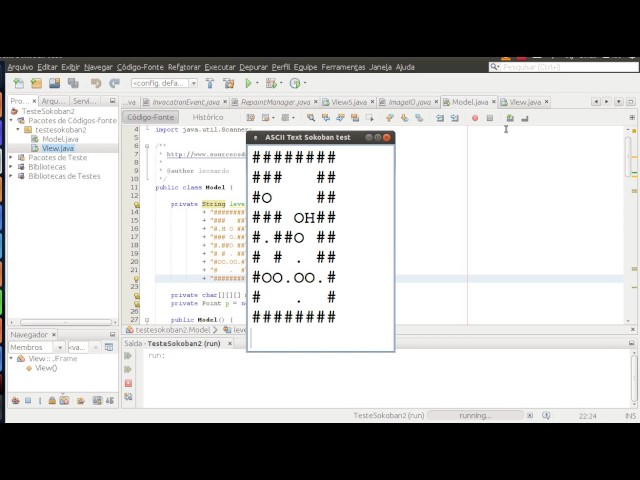Click the Stop Macro Recording square icon
This screenshot has width=640, height=480.
coord(490,118)
